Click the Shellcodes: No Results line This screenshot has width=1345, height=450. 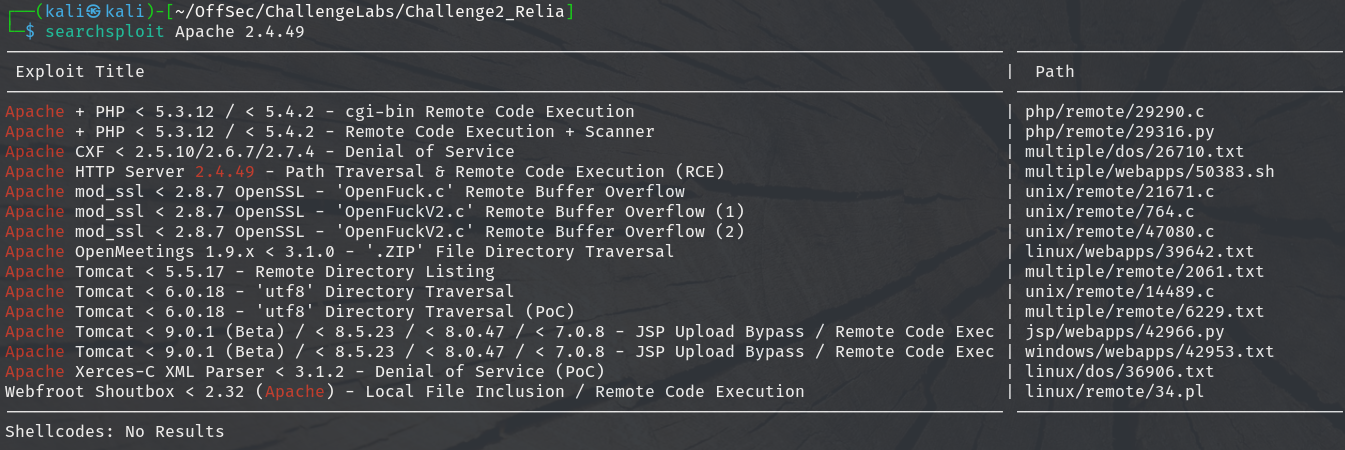coord(115,432)
